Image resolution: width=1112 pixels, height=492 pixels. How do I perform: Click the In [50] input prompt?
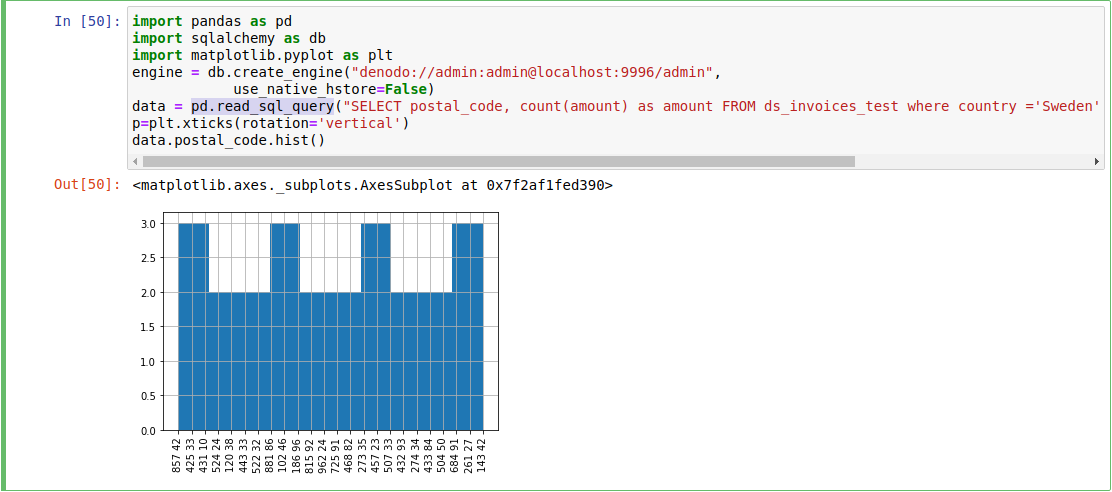(88, 21)
